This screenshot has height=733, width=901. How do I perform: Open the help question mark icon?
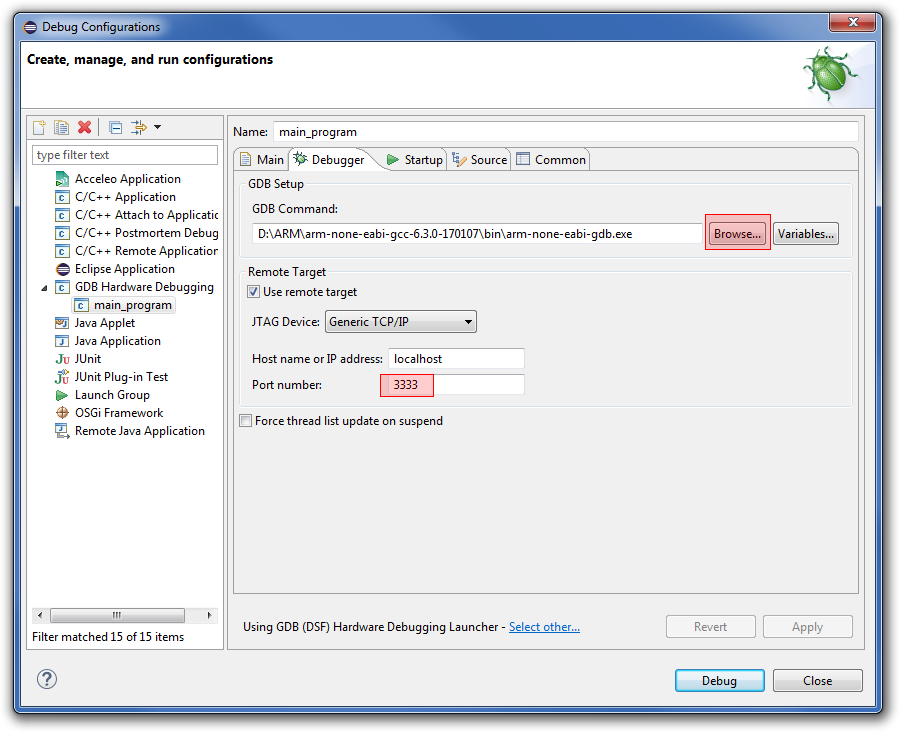(x=47, y=679)
